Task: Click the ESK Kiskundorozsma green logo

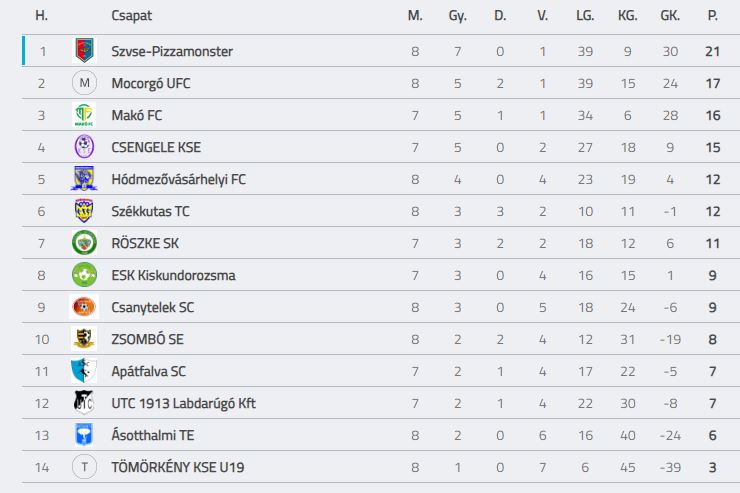Action: point(84,275)
